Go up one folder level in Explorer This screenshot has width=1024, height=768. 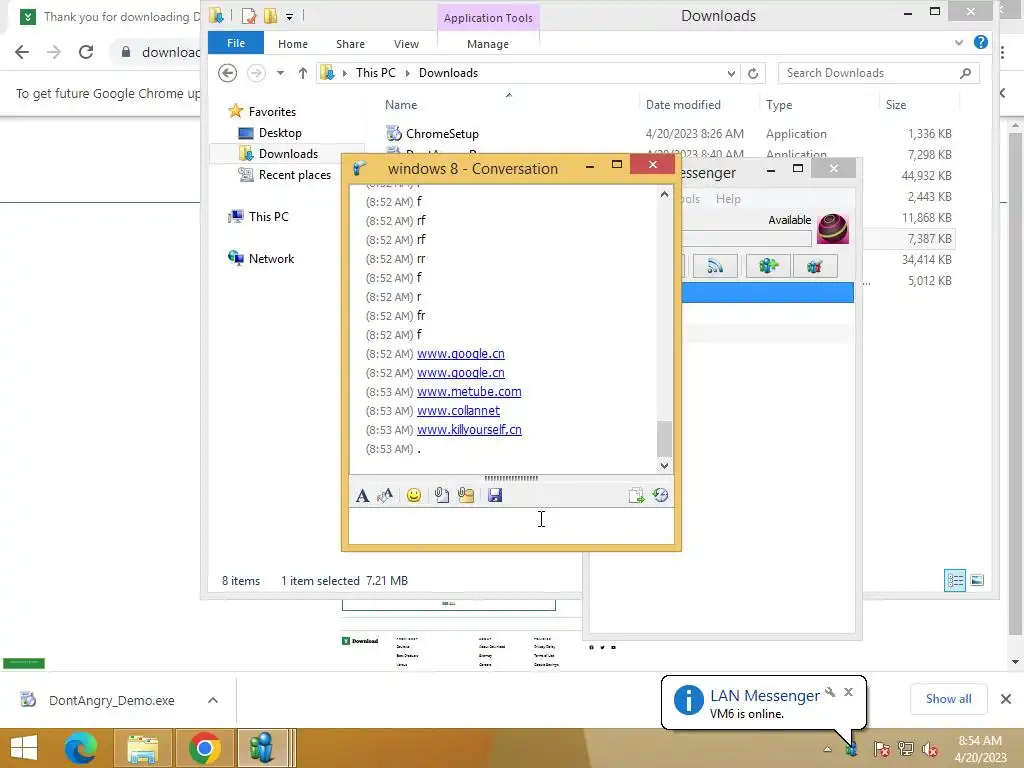pos(302,73)
